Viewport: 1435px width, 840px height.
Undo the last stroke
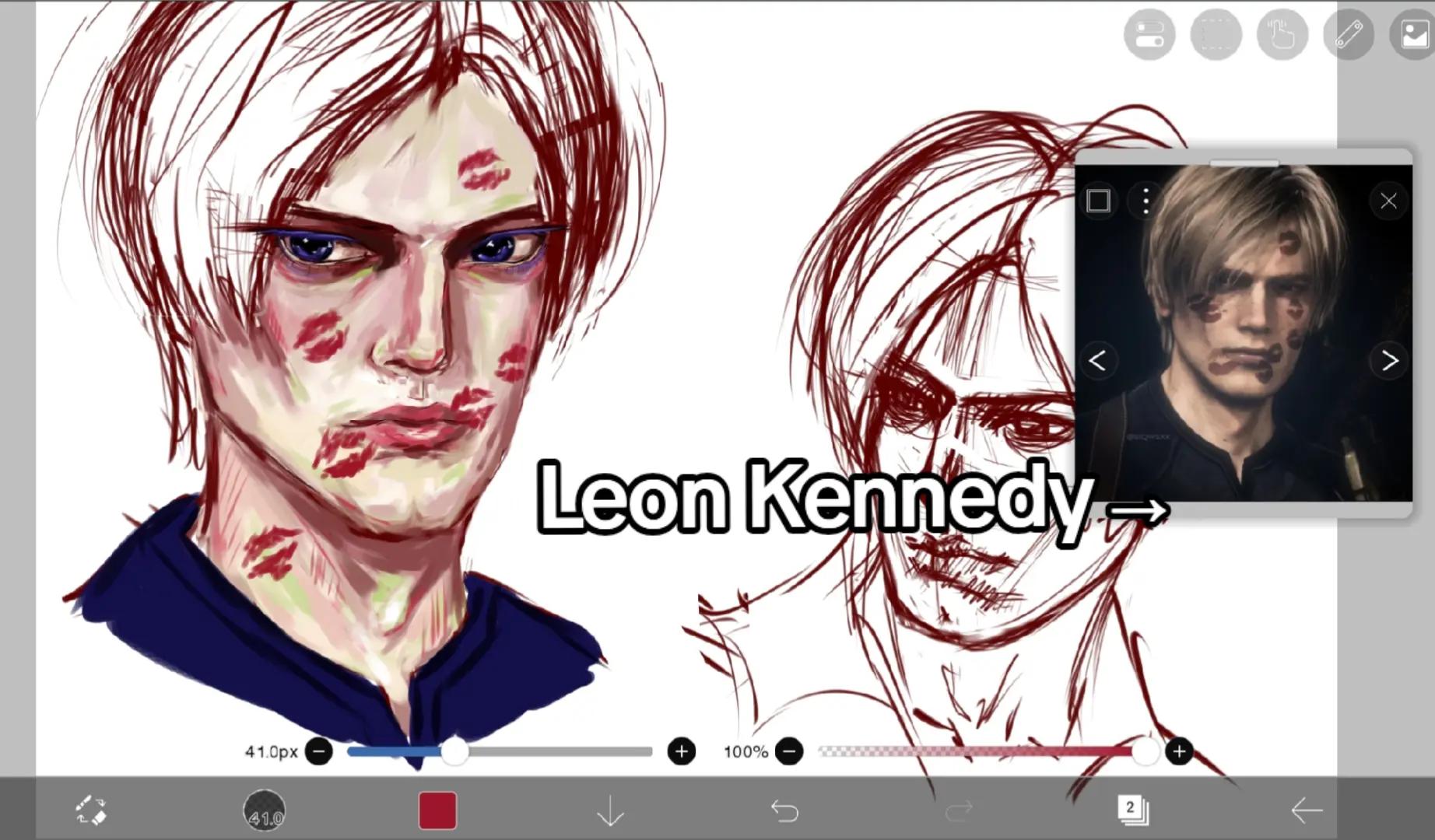tap(784, 811)
